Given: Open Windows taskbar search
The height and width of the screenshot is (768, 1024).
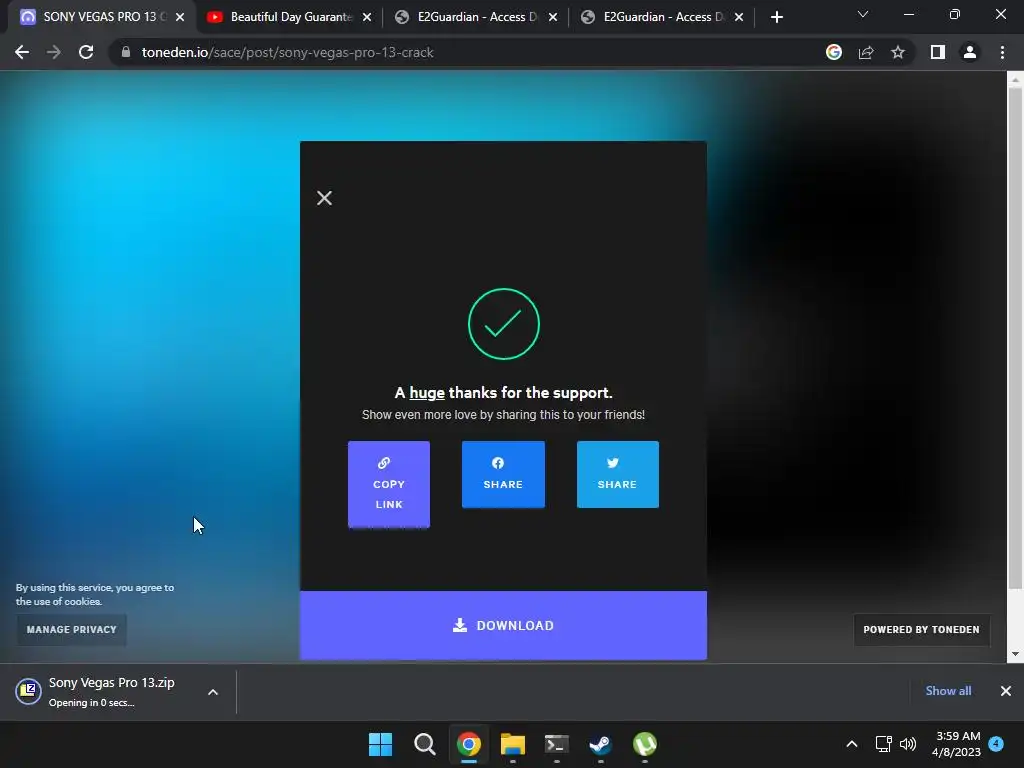Looking at the screenshot, I should pyautogui.click(x=424, y=744).
